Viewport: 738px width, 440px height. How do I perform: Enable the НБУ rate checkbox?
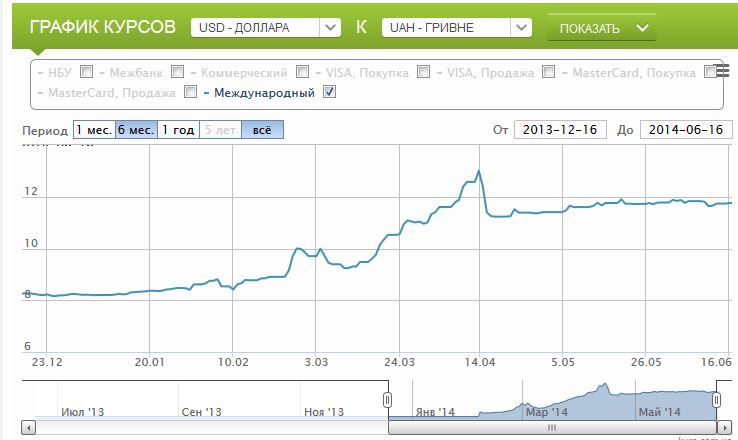(x=86, y=72)
